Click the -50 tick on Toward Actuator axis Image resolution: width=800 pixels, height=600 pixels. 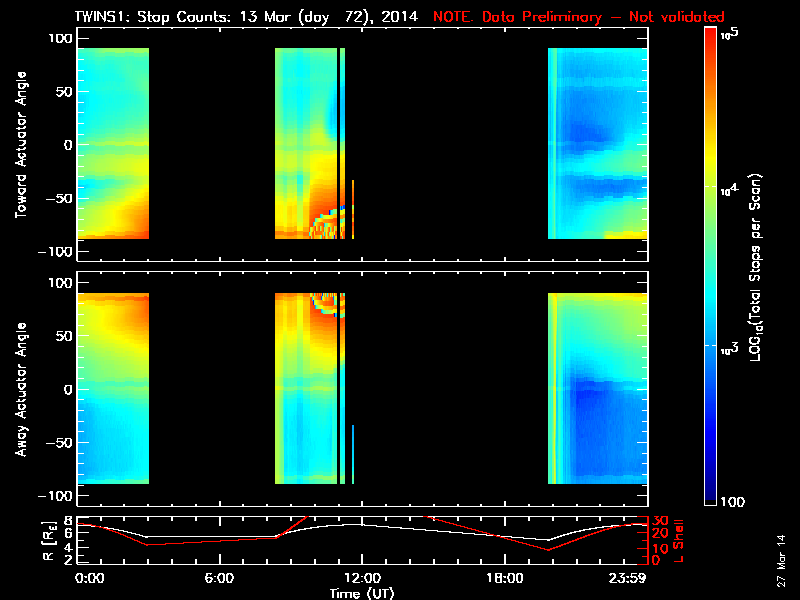coord(58,198)
